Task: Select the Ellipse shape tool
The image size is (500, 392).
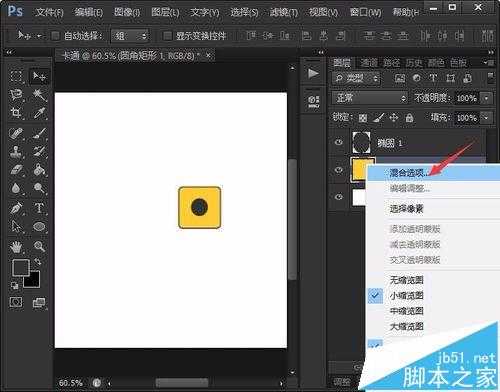Action: click(x=39, y=227)
